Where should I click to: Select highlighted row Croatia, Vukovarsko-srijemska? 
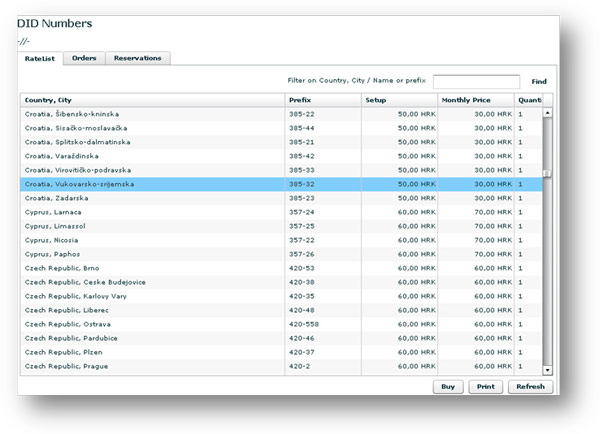click(x=281, y=184)
